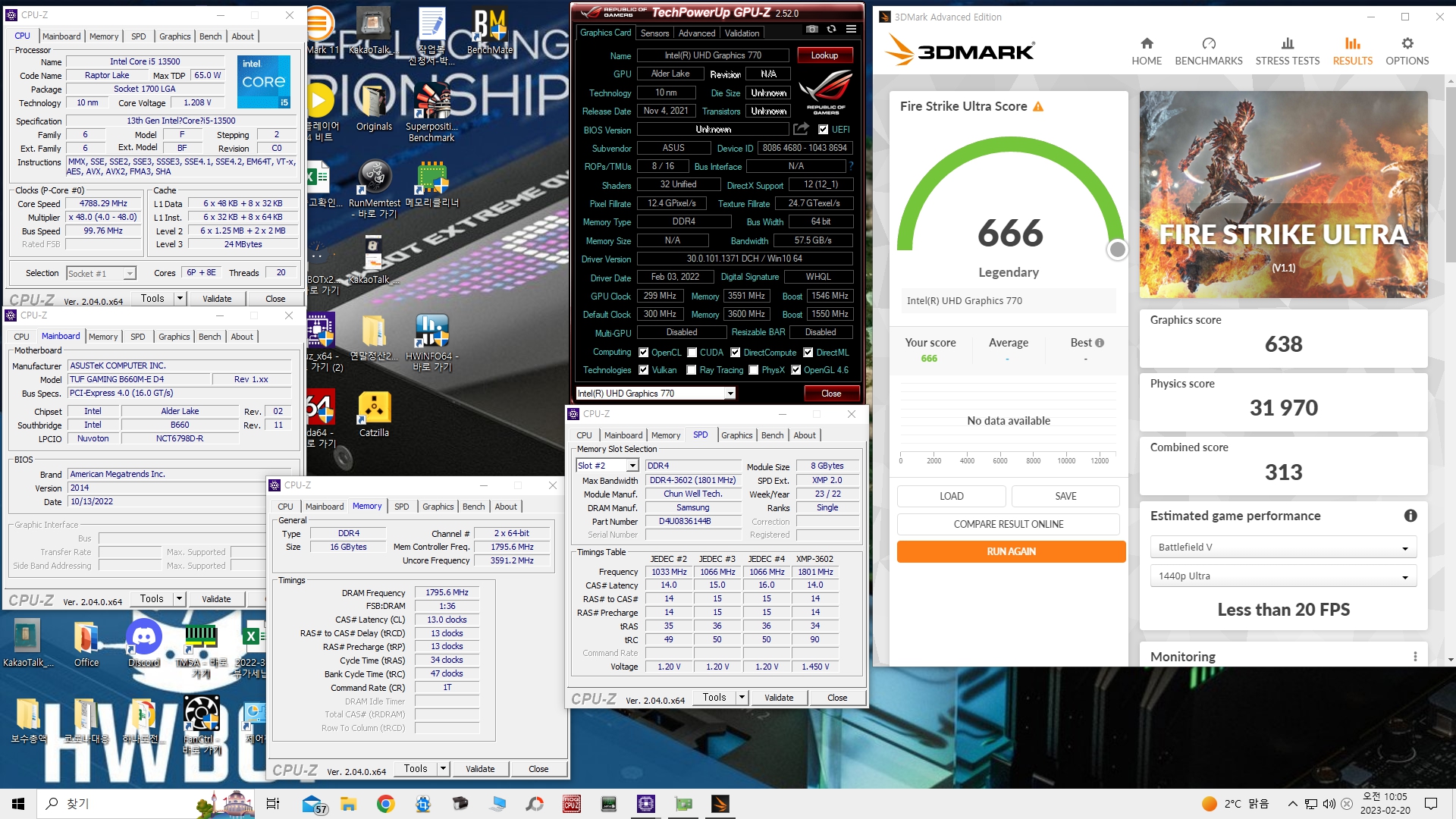Open the Superposition Benchmark desktop icon
The width and height of the screenshot is (1456, 819).
pos(431,114)
